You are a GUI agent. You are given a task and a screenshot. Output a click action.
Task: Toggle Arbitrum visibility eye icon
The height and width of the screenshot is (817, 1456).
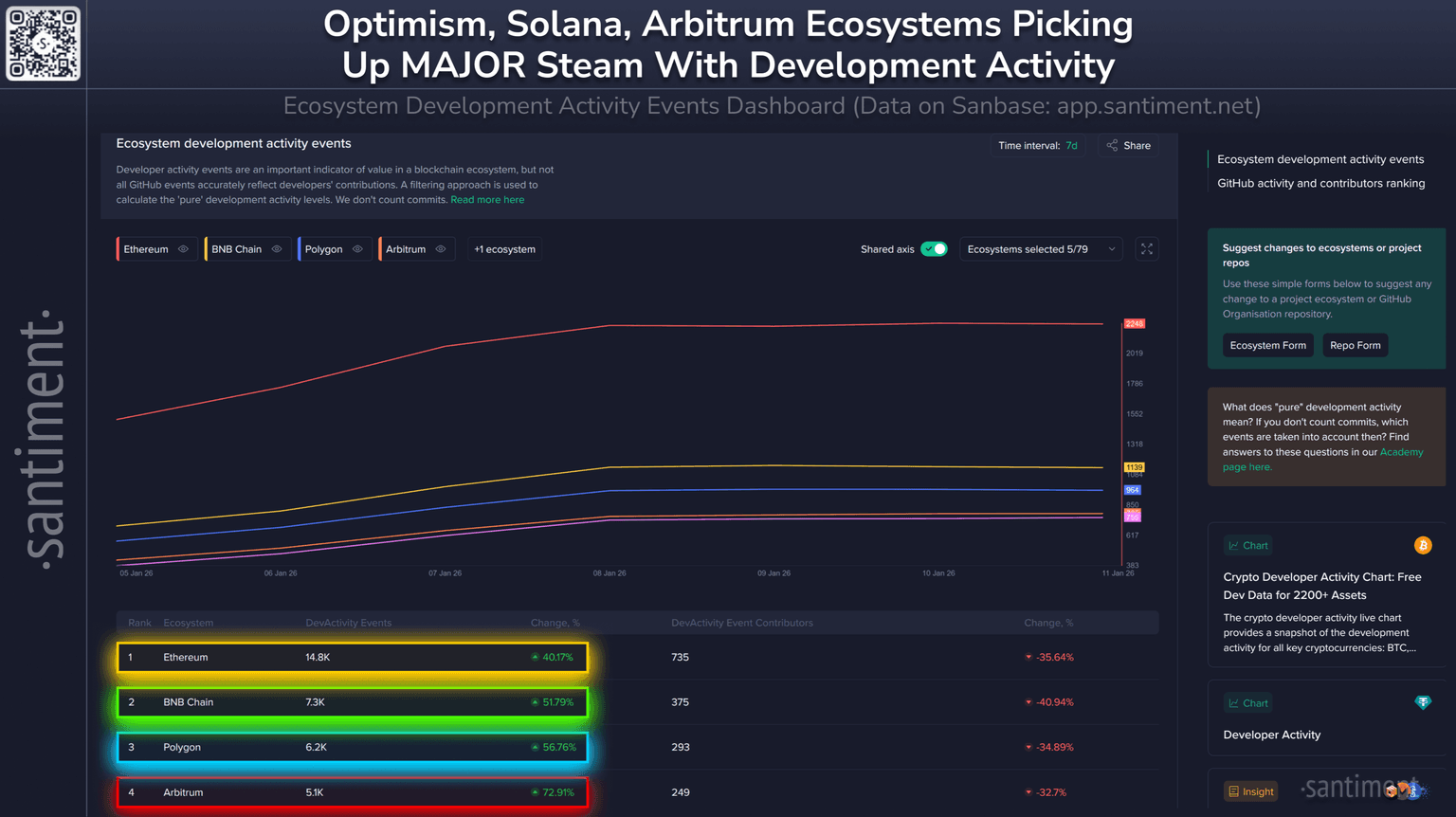click(x=441, y=249)
